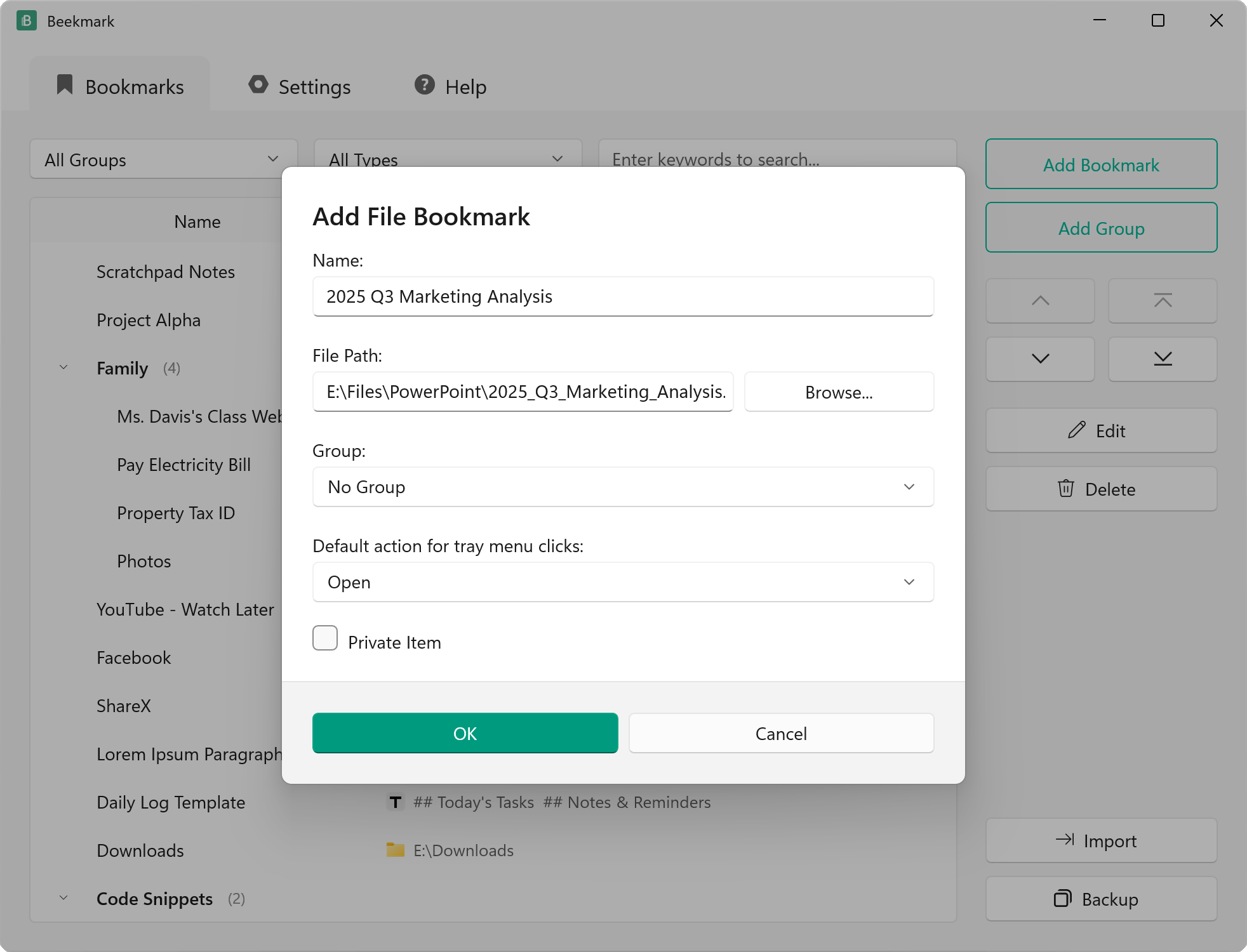This screenshot has height=952, width=1247.
Task: Select the Daily Log Template bookmark
Action: 171,802
